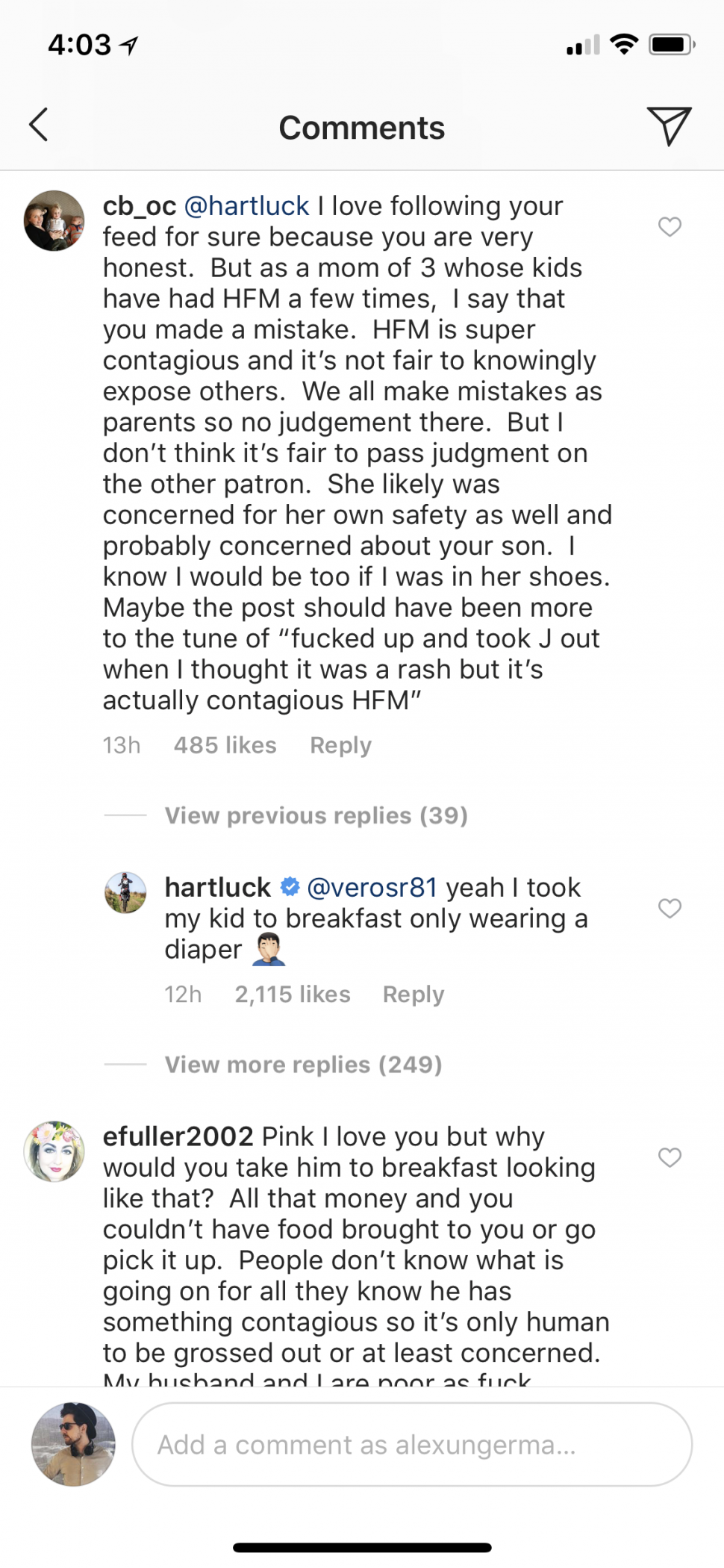Tap the back arrow icon
The image size is (724, 1568).
[x=40, y=125]
